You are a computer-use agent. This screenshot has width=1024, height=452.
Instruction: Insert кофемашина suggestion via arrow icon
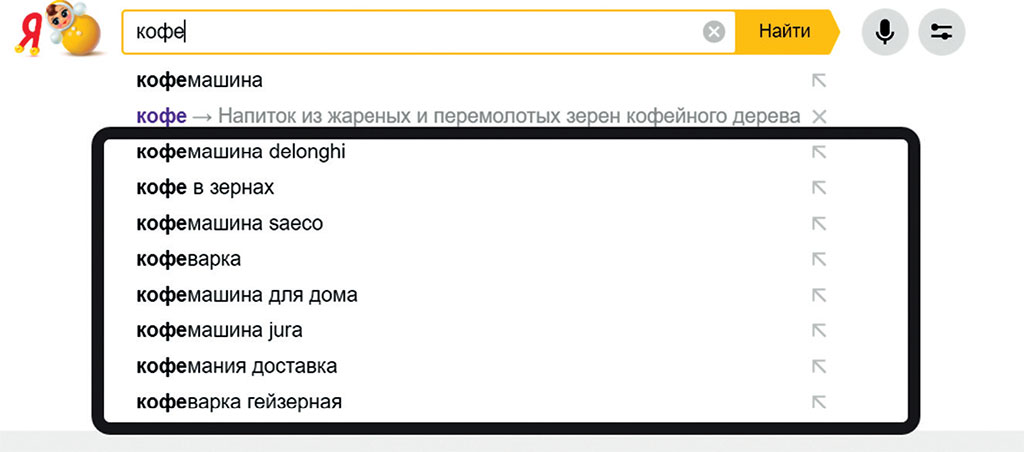[x=819, y=80]
